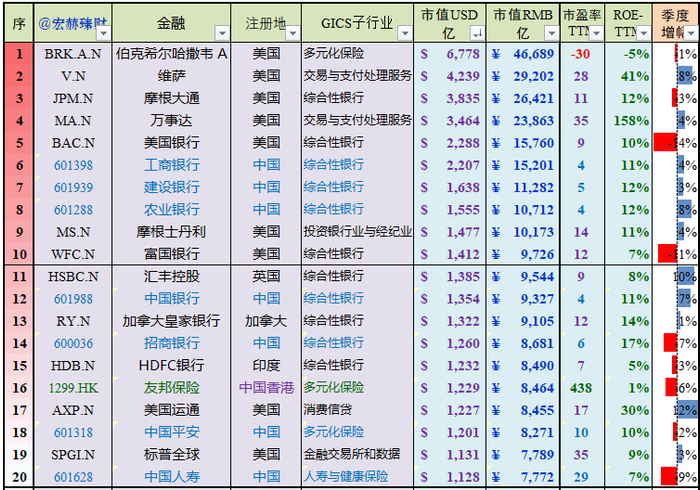The image size is (700, 490).
Task: Select ticker cell RY.N
Action: (x=73, y=321)
